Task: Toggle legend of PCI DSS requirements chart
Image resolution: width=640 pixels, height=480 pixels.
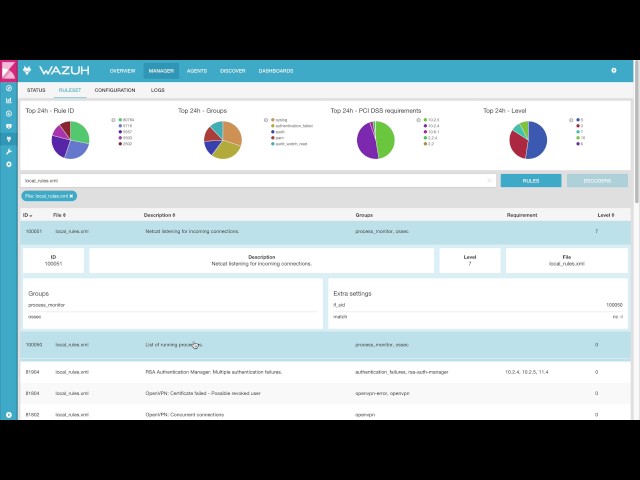Action: tap(418, 120)
